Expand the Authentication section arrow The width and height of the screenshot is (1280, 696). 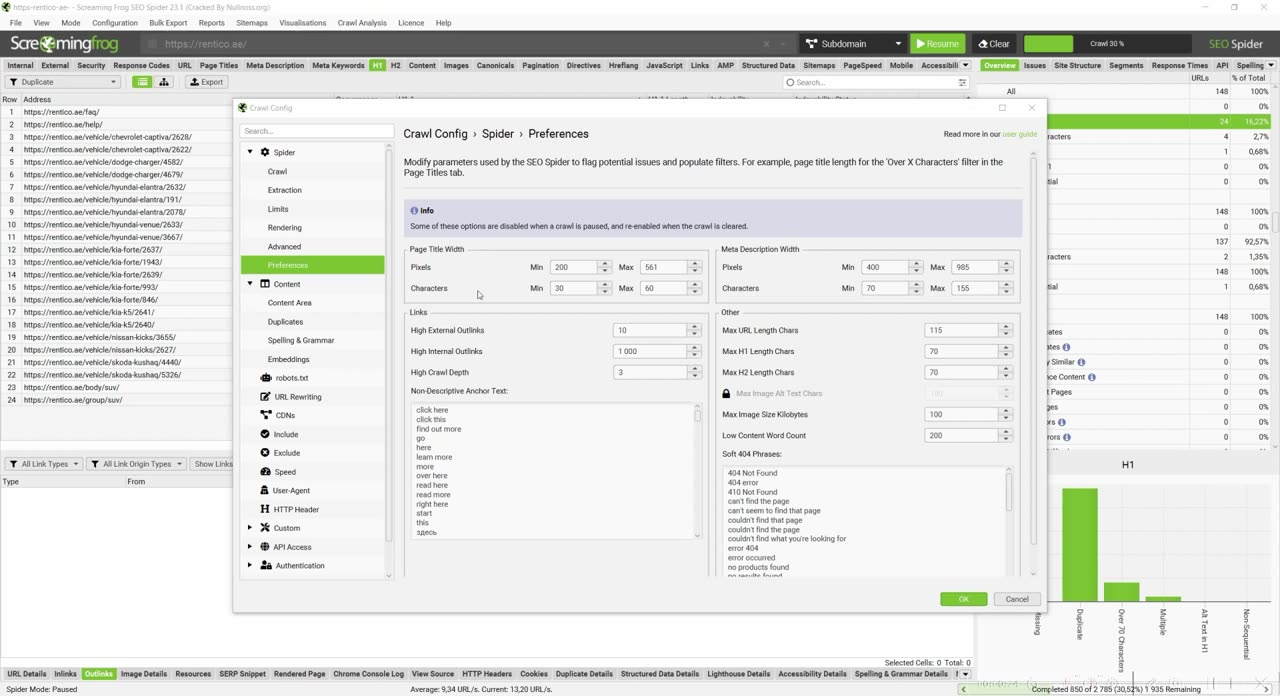coord(250,565)
